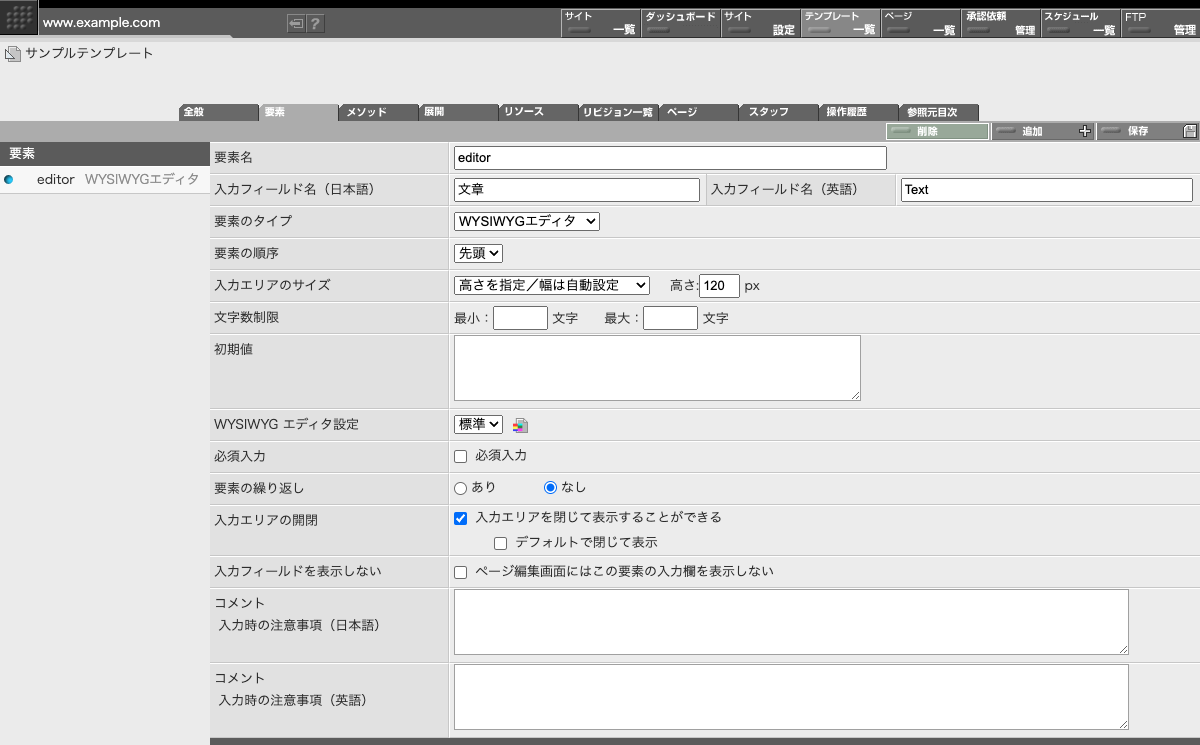Switch to the リビジョン一覧 tab
Viewport: 1200px width, 745px height.
point(618,111)
